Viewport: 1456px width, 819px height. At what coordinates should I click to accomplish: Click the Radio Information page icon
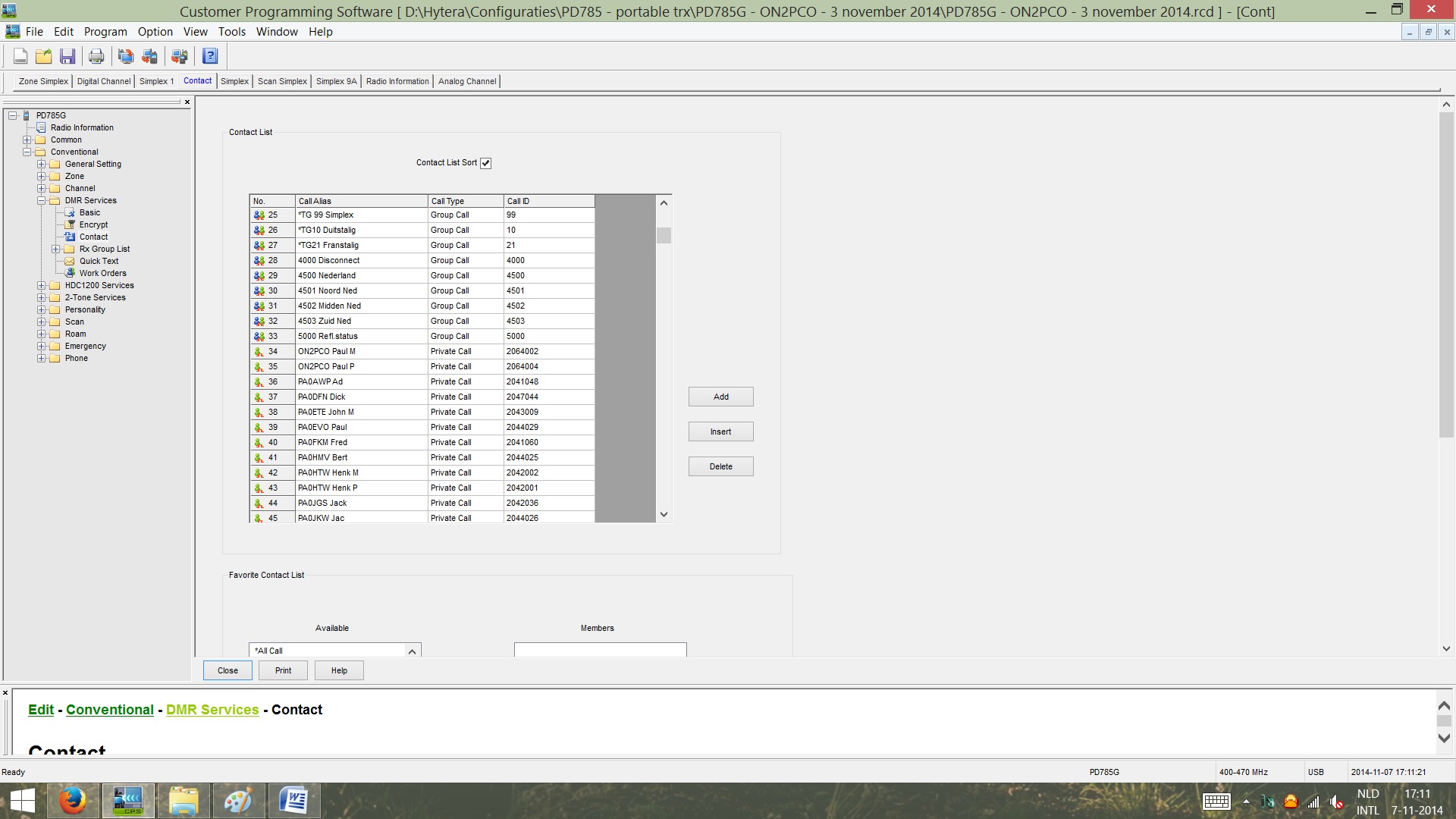coord(41,127)
